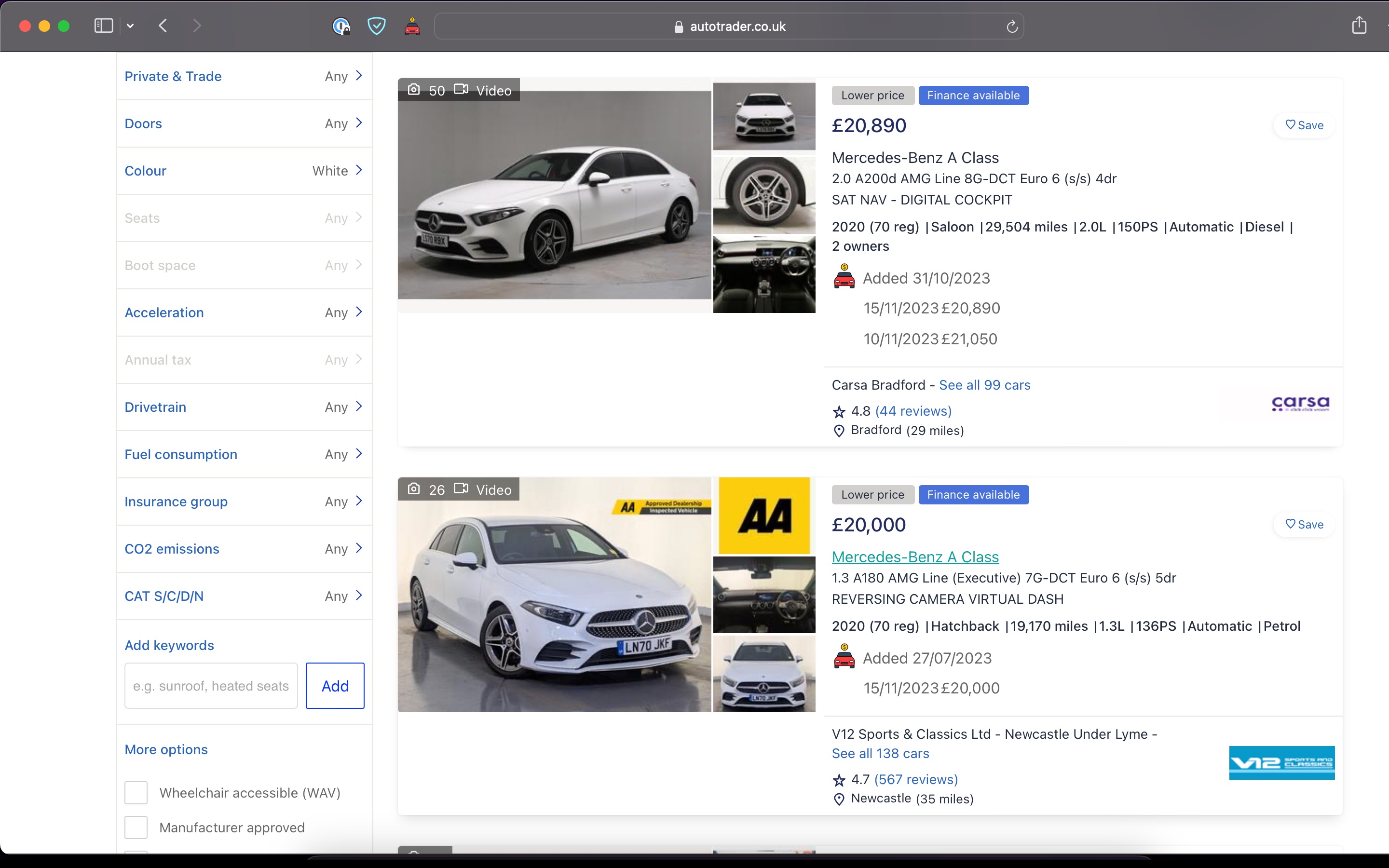Tick the Manufacturer approved checkbox
Image resolution: width=1389 pixels, height=868 pixels.
(x=136, y=828)
